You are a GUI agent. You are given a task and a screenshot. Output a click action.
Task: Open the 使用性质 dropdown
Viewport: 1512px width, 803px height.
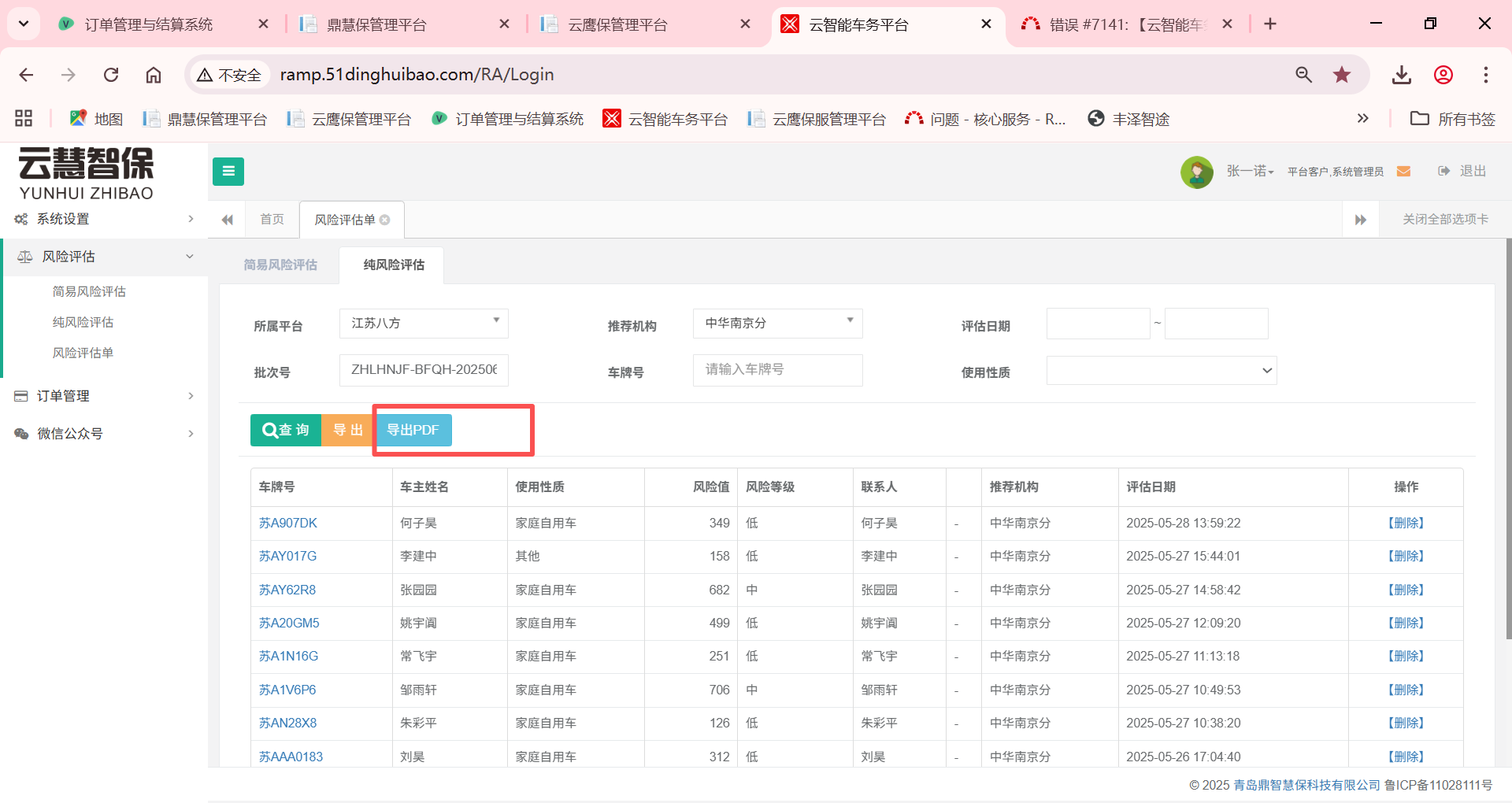point(1161,371)
